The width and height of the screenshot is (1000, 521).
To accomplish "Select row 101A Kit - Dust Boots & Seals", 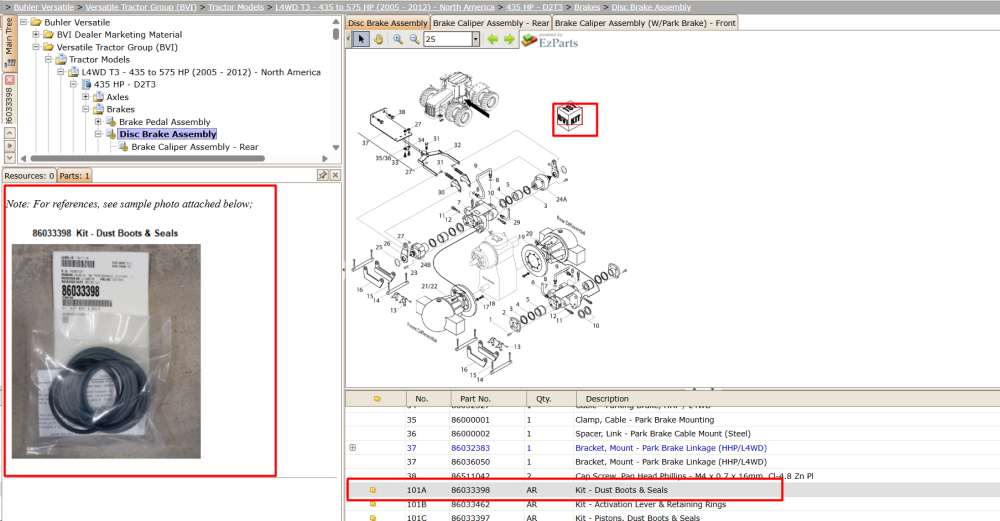I will pyautogui.click(x=673, y=490).
